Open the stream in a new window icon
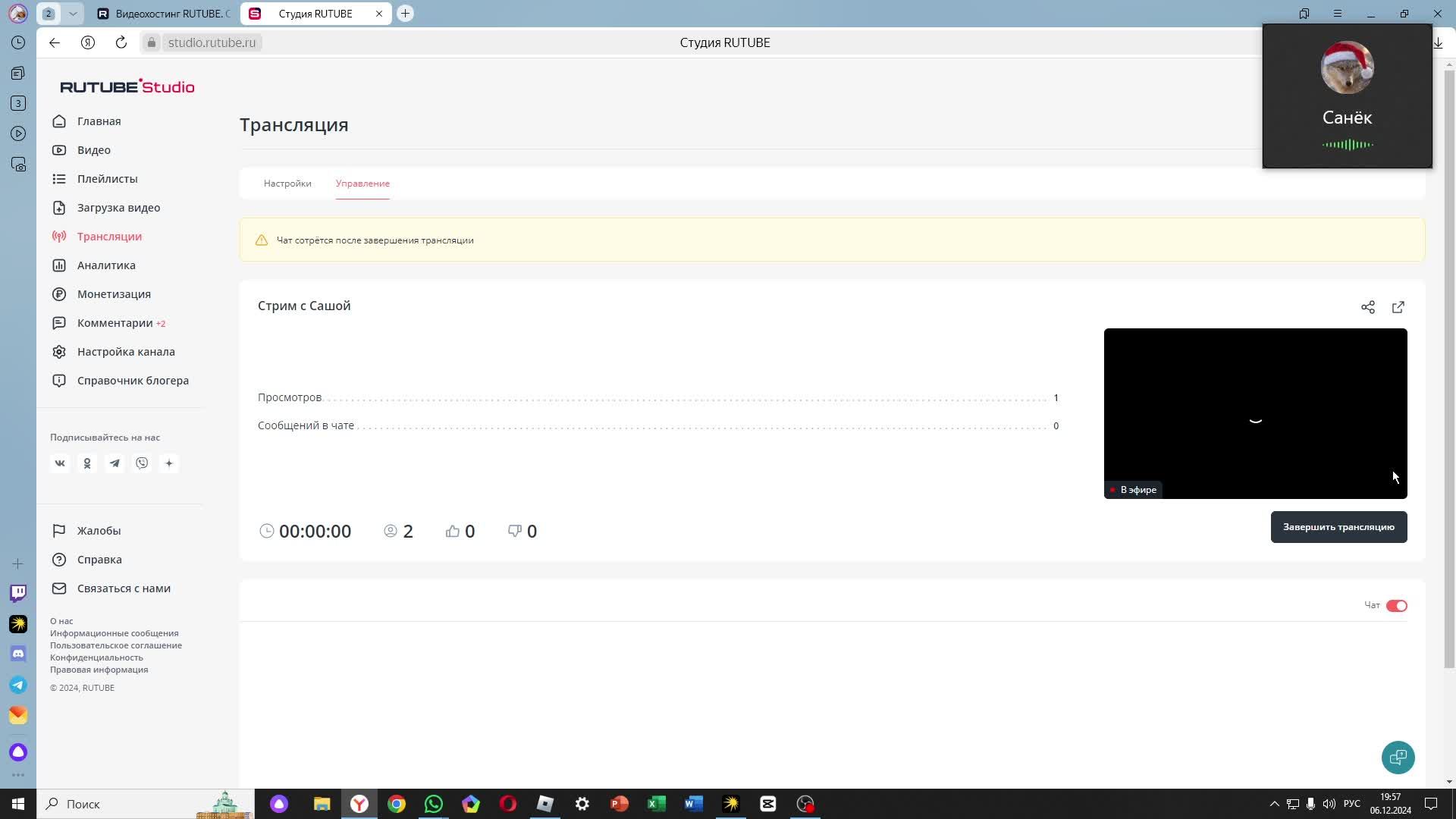 1398,307
